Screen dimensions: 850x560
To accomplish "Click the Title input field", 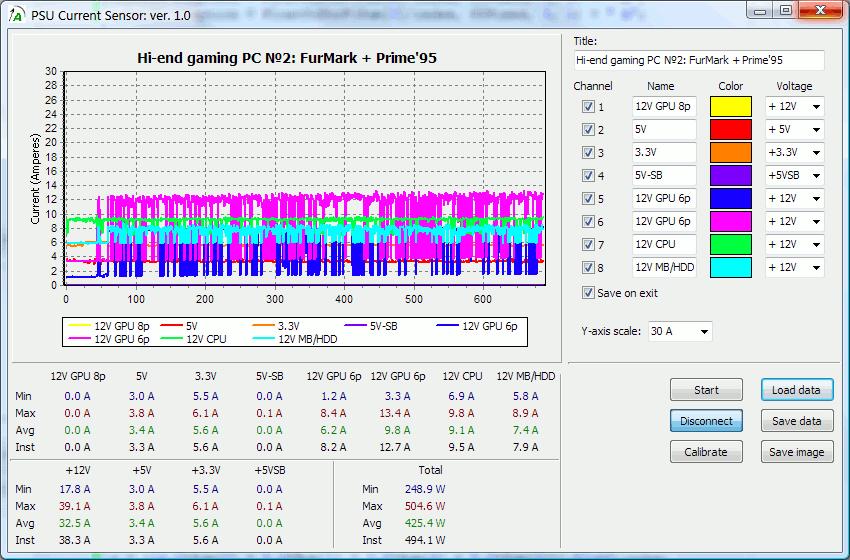I will pyautogui.click(x=699, y=60).
